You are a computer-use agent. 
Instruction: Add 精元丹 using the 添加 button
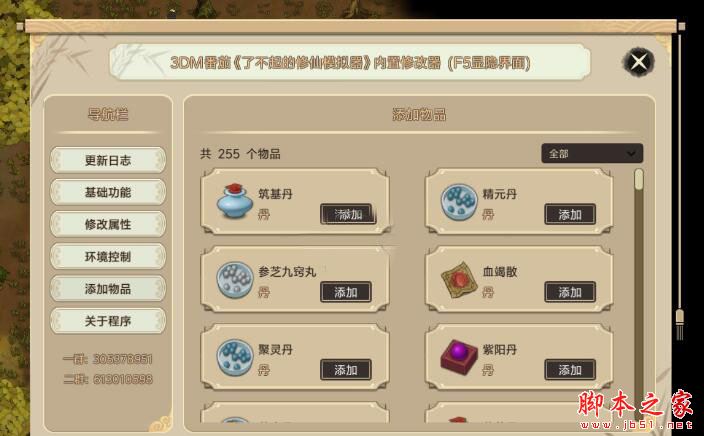point(570,214)
